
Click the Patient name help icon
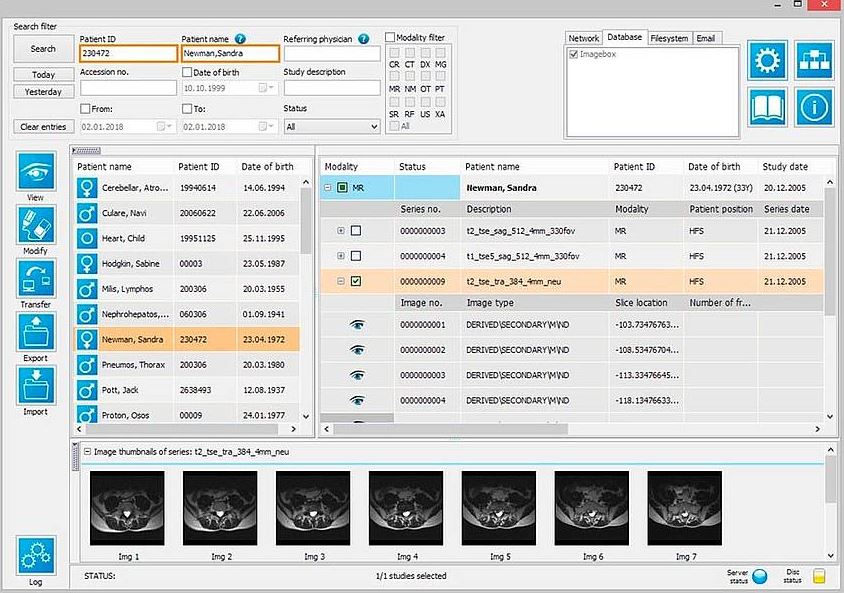click(x=240, y=39)
